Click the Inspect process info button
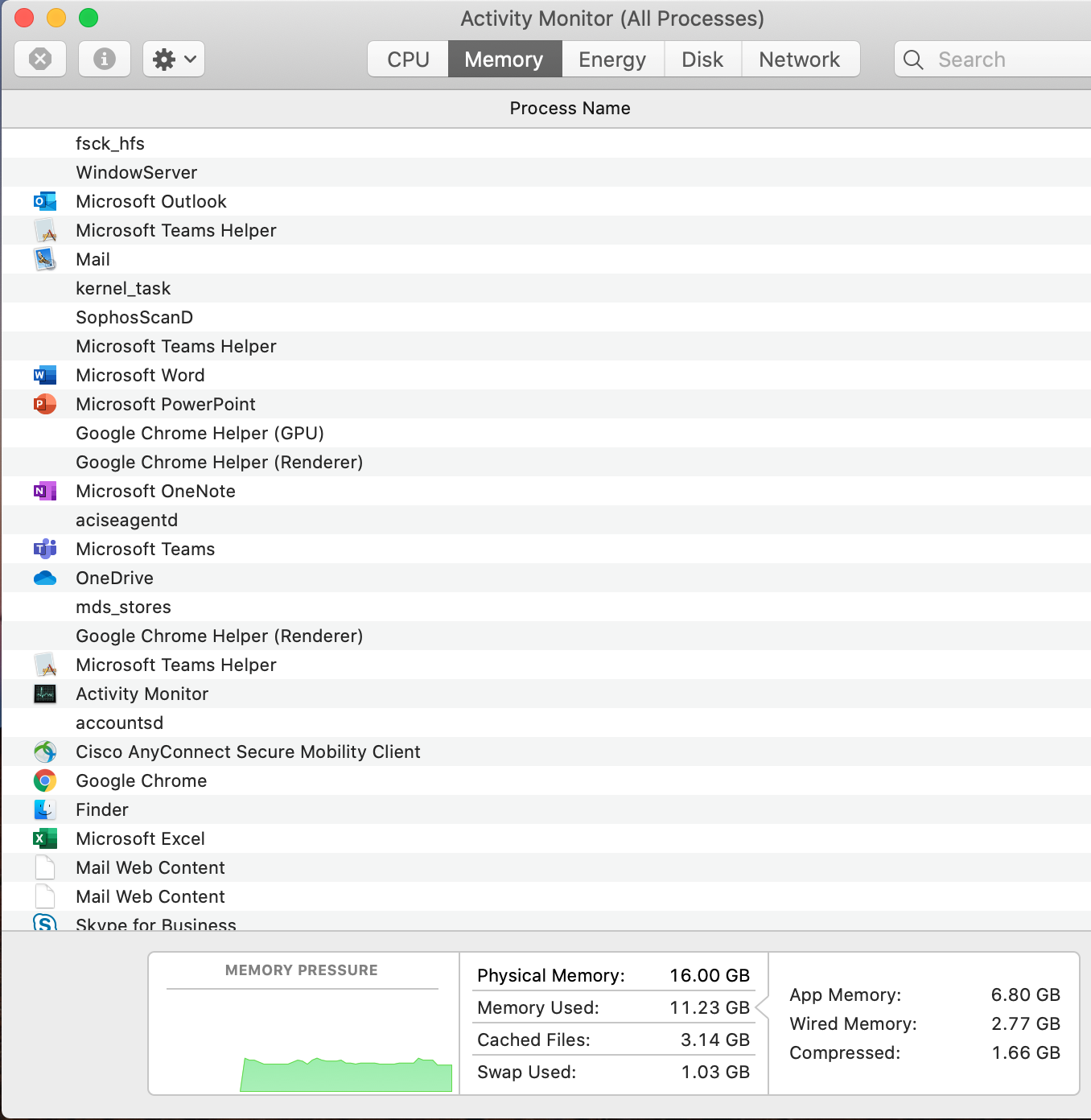Image resolution: width=1091 pixels, height=1120 pixels. click(105, 59)
